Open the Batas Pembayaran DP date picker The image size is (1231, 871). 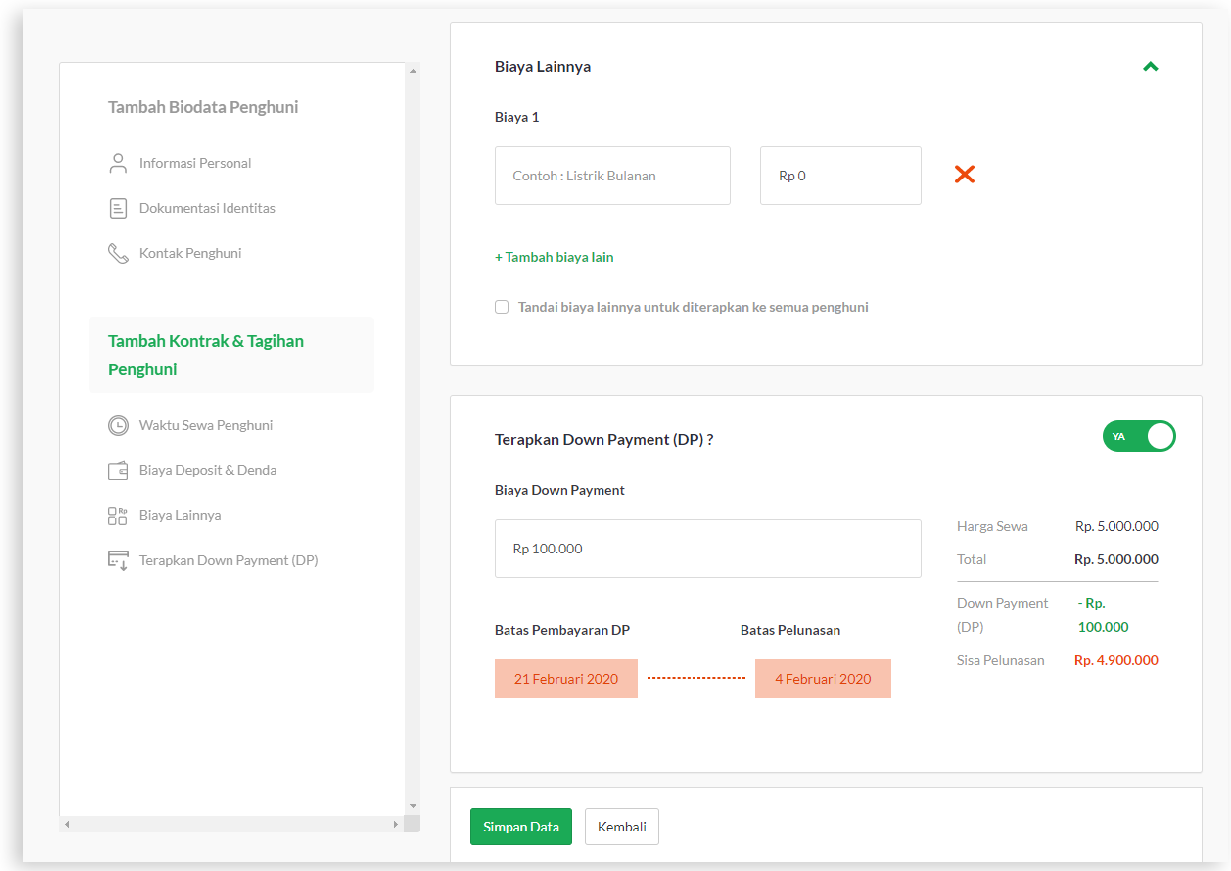[x=566, y=679]
